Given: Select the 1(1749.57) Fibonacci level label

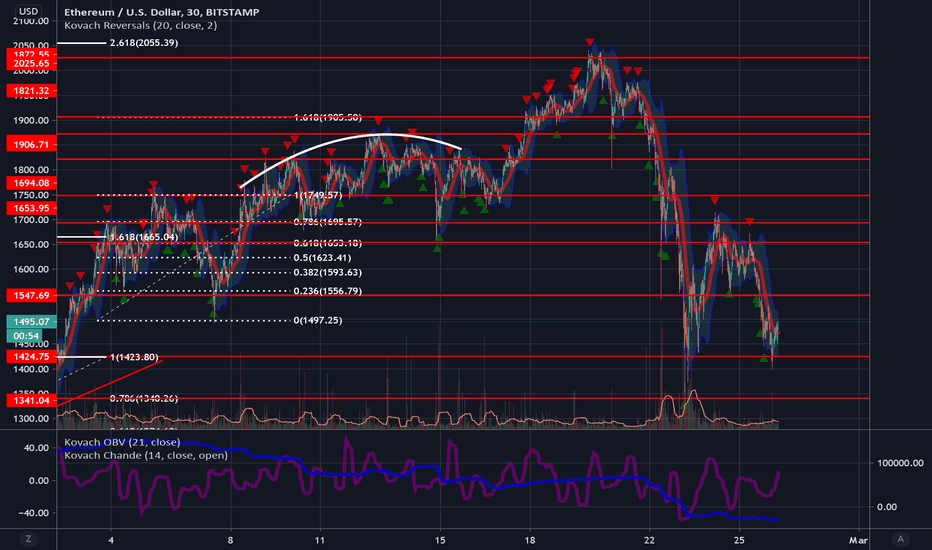Looking at the screenshot, I should pos(318,195).
